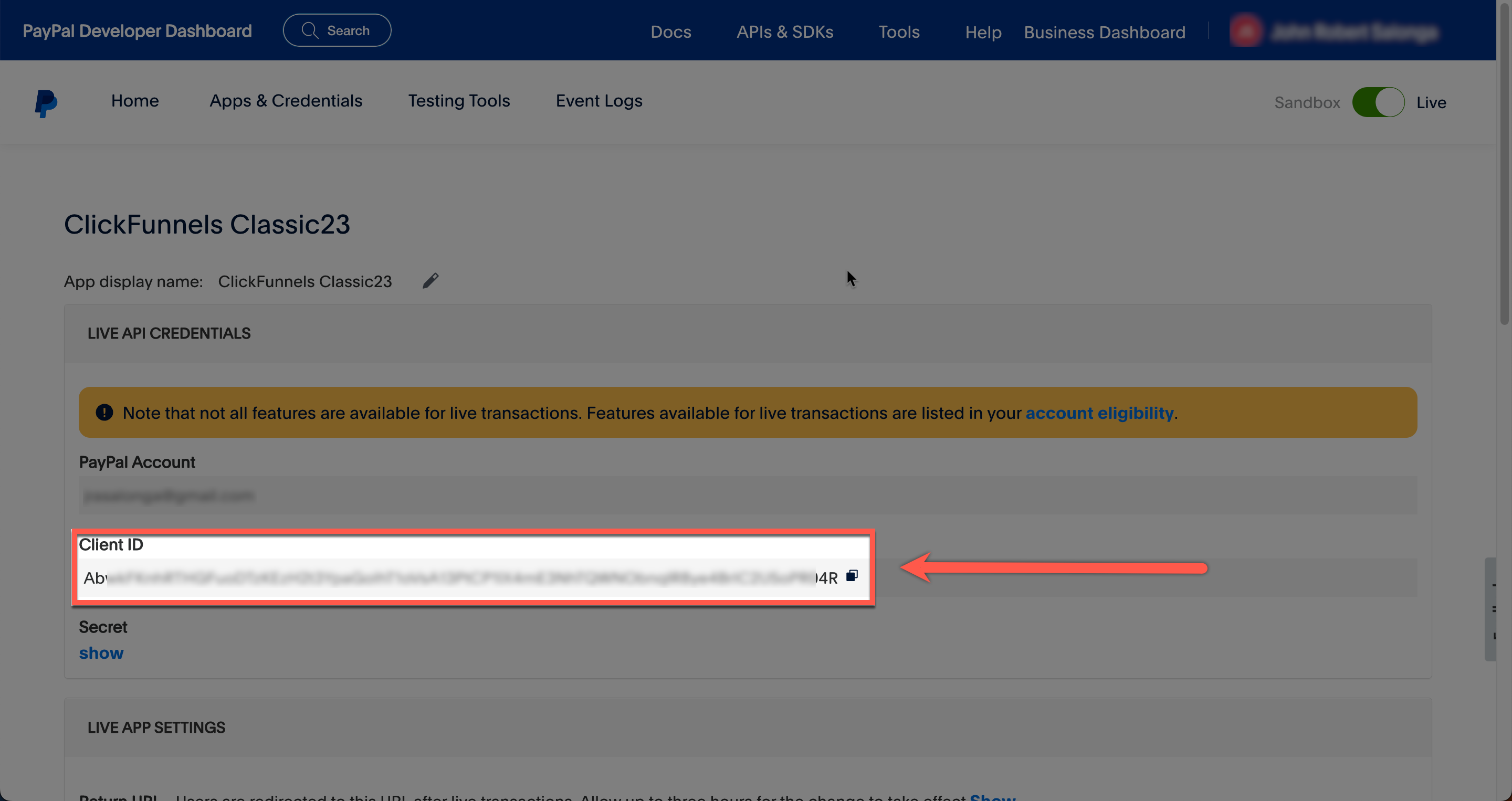
Task: Open Event Logs tab
Action: [598, 101]
